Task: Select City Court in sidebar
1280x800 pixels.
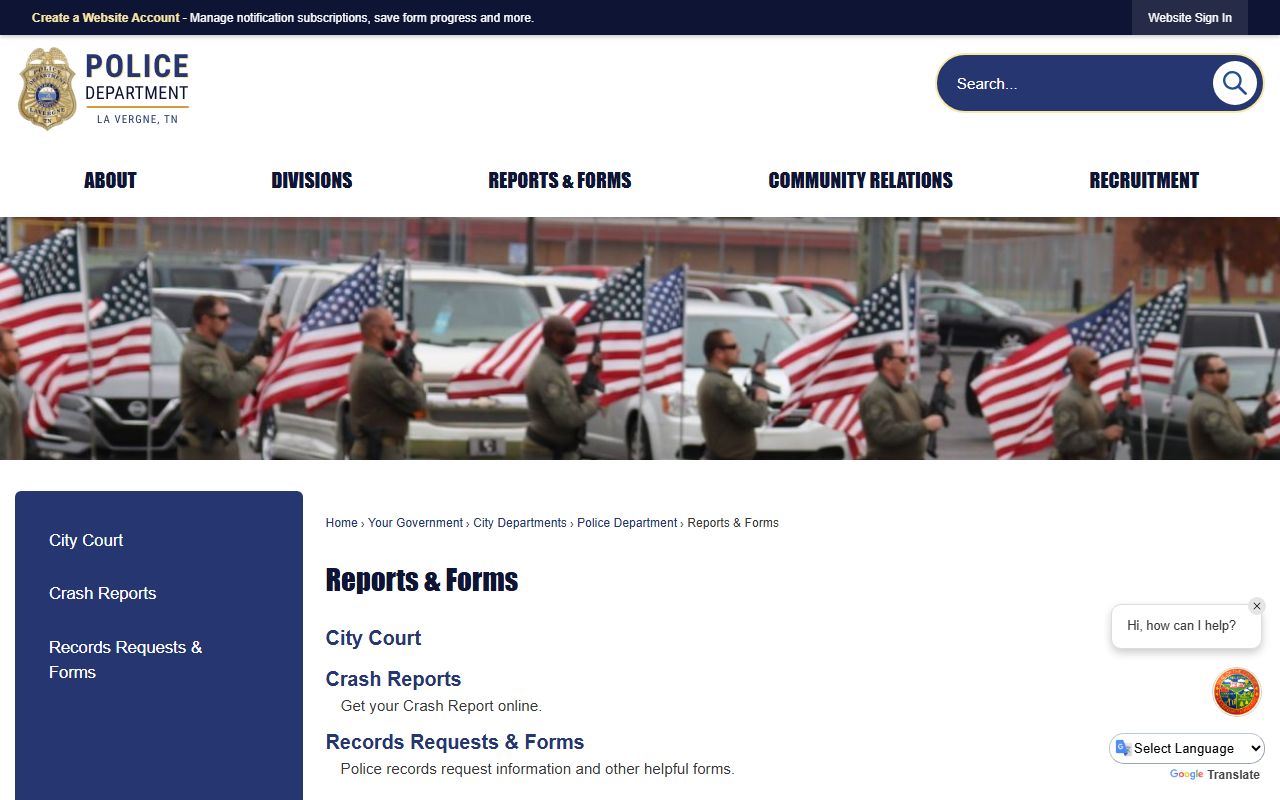Action: (86, 540)
